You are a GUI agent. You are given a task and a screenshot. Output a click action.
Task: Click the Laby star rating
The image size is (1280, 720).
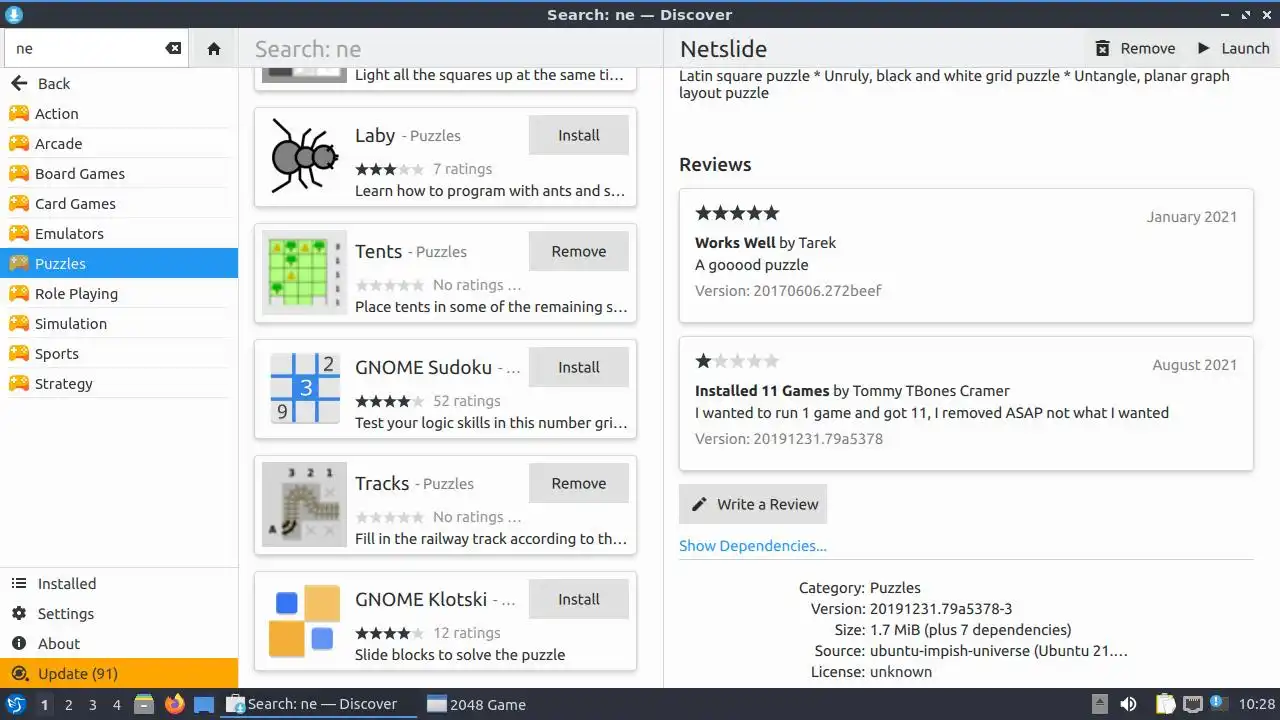(x=390, y=169)
